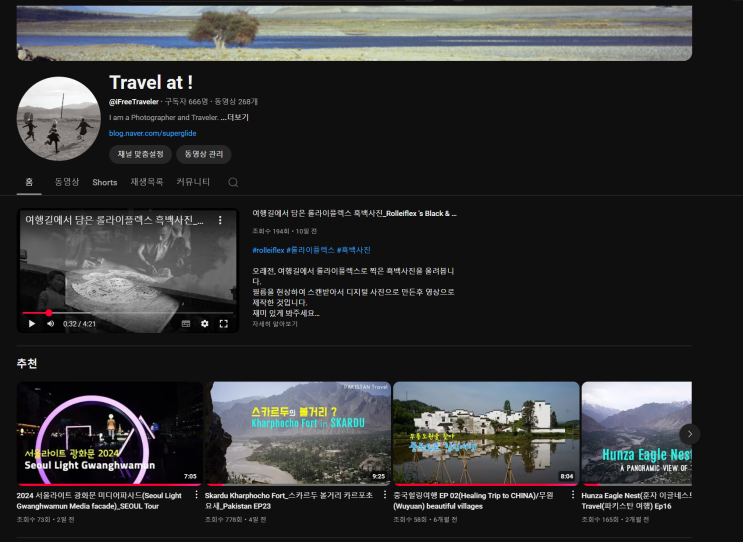Enter fullscreen on the featured video
This screenshot has height=542, width=743.
pyautogui.click(x=224, y=324)
